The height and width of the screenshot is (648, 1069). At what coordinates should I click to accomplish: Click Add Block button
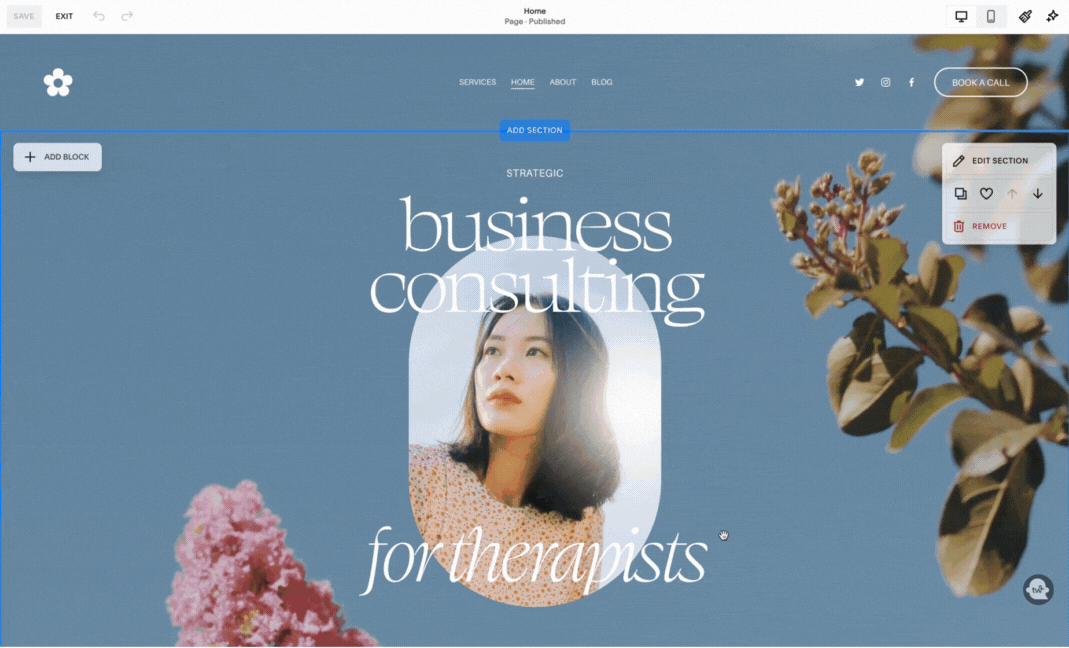point(57,157)
